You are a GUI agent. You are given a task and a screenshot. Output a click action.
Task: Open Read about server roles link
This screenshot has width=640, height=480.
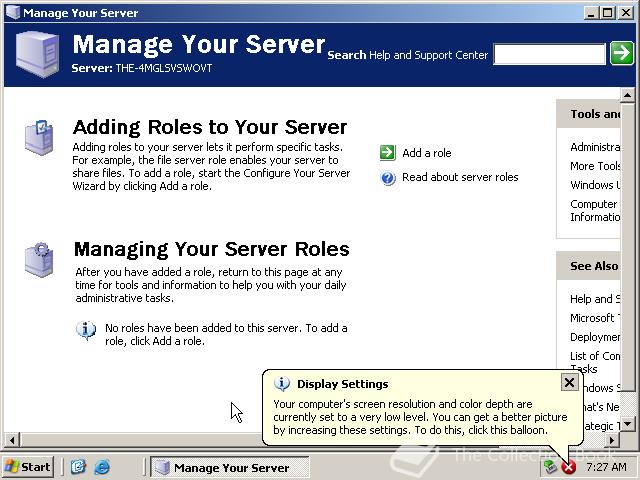[460, 177]
